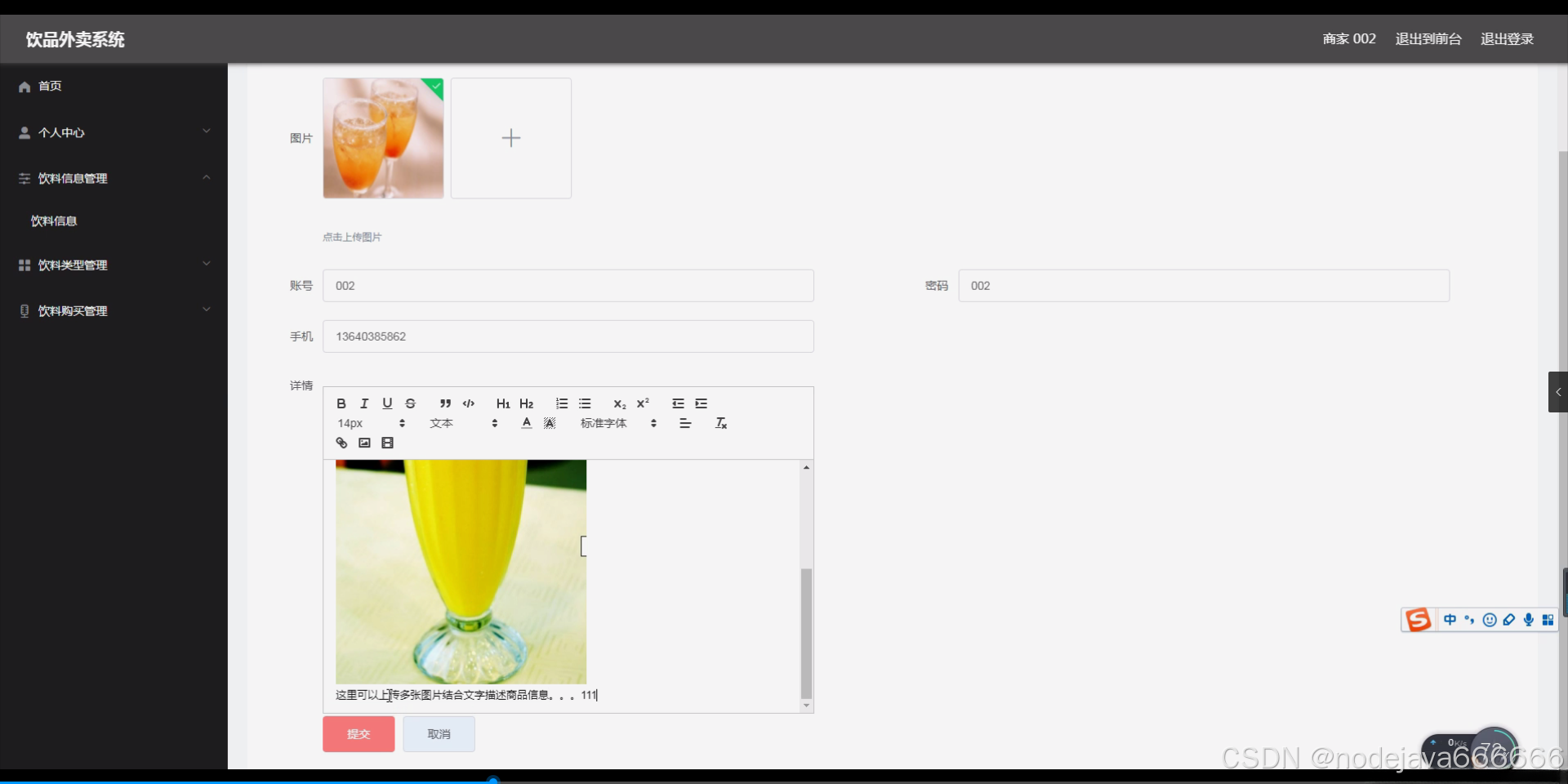The image size is (1568, 784).
Task: Click the IME microphone voice input icon
Action: click(1528, 620)
